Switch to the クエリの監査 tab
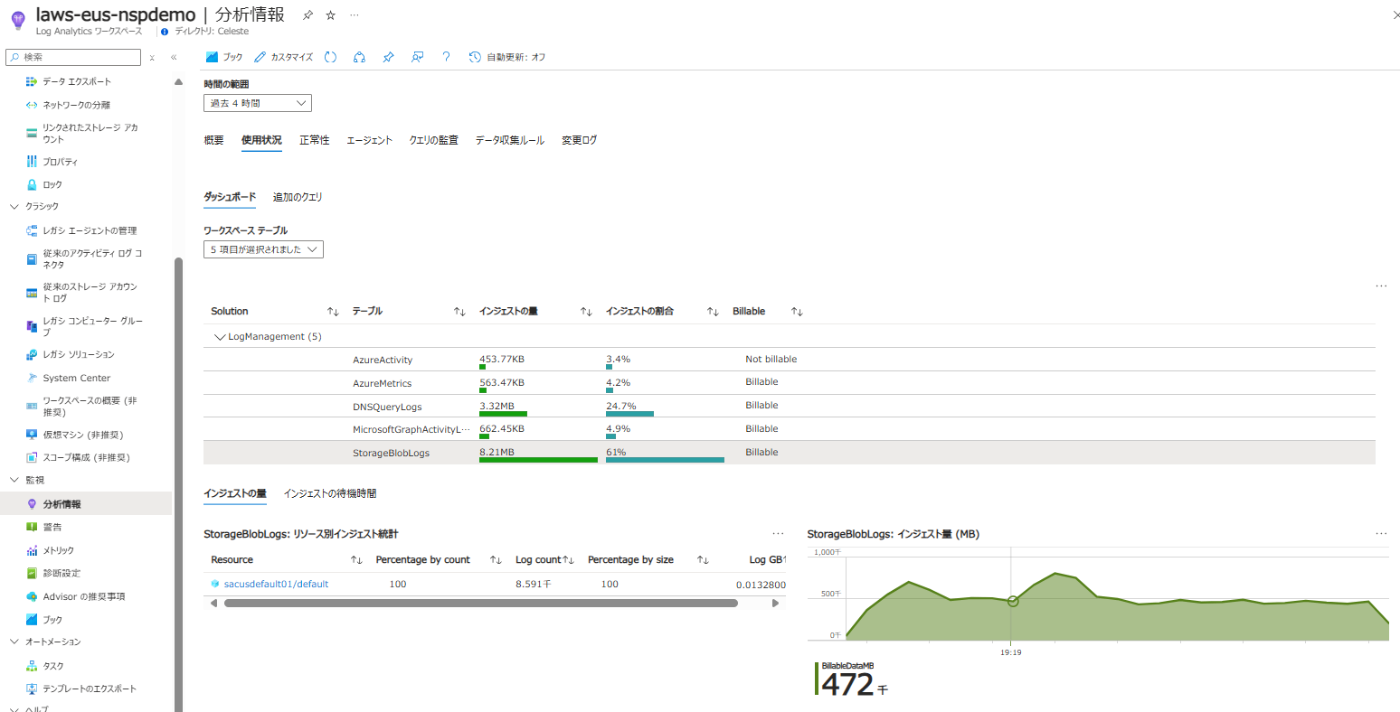 point(434,140)
